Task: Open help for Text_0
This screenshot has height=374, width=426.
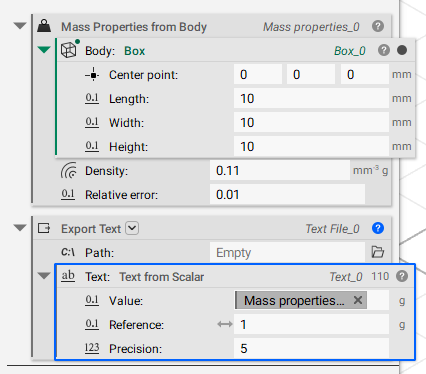Action: click(402, 276)
